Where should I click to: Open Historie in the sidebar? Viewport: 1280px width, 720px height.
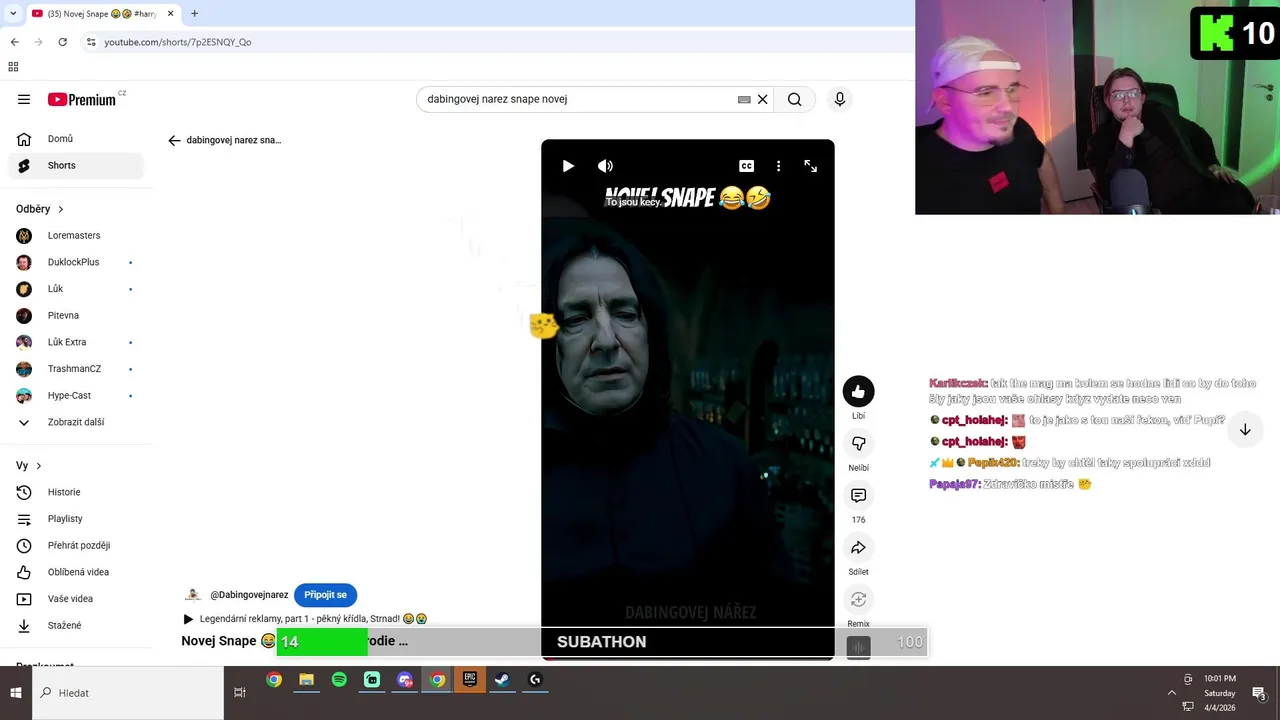click(76, 492)
